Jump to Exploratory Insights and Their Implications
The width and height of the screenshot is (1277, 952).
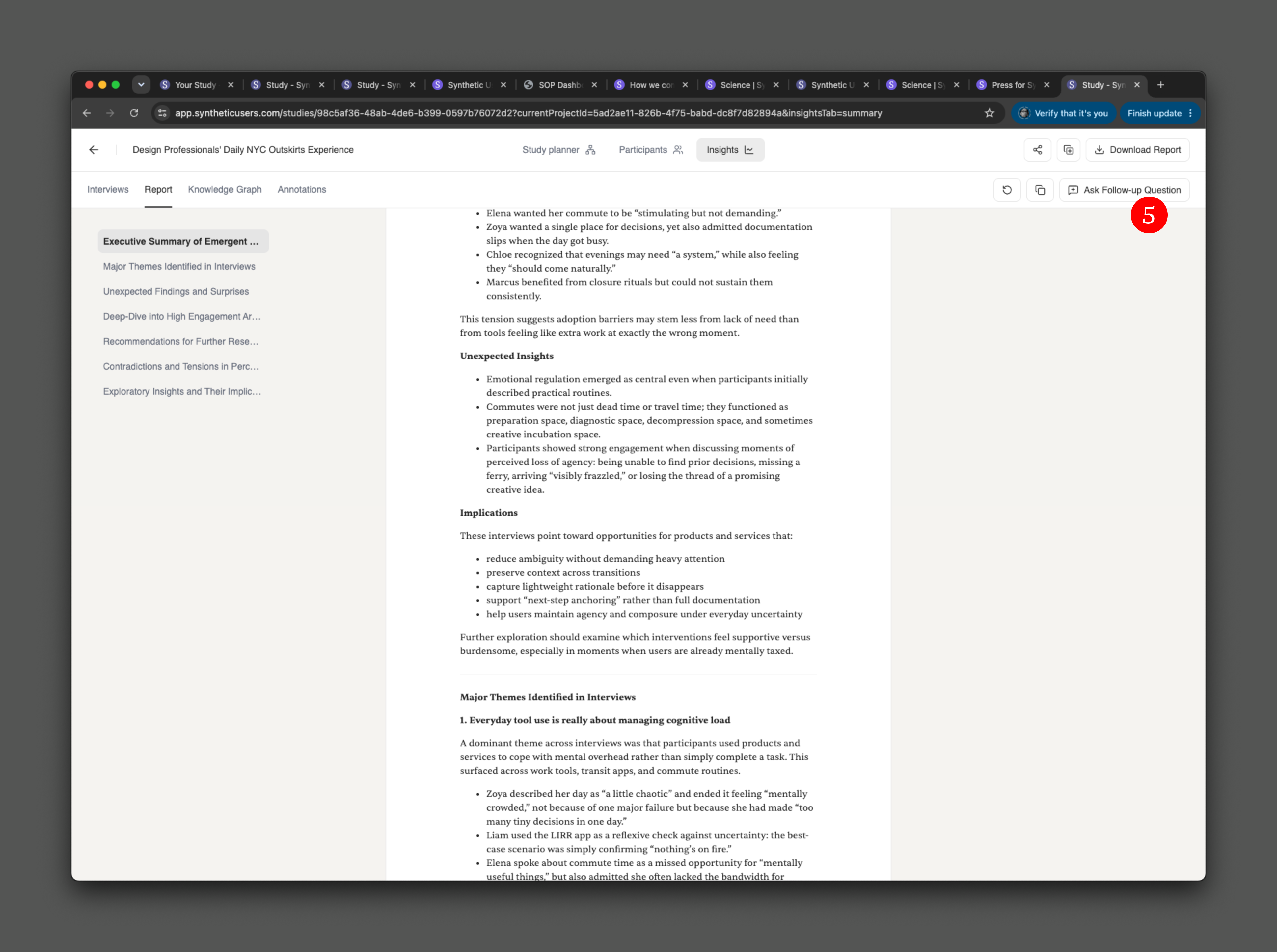coord(182,391)
